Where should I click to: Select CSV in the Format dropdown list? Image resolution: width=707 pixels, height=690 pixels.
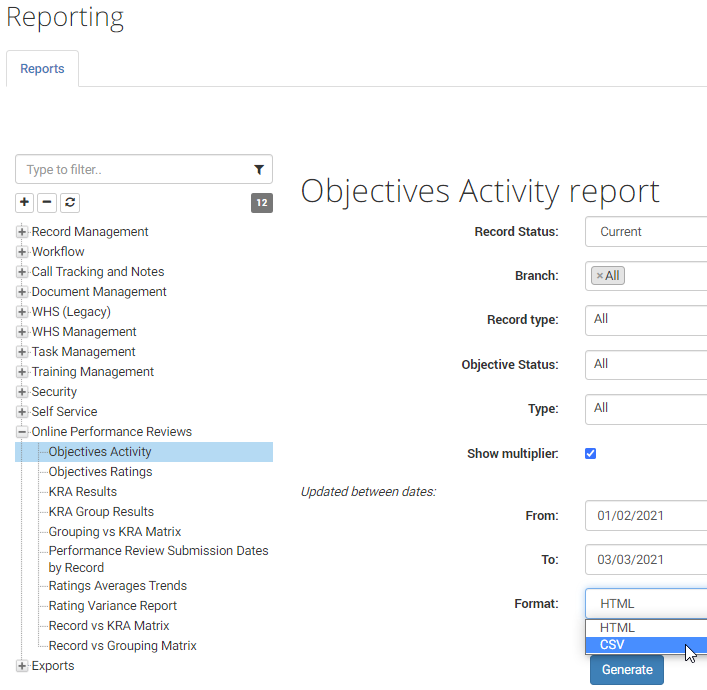[x=646, y=645]
